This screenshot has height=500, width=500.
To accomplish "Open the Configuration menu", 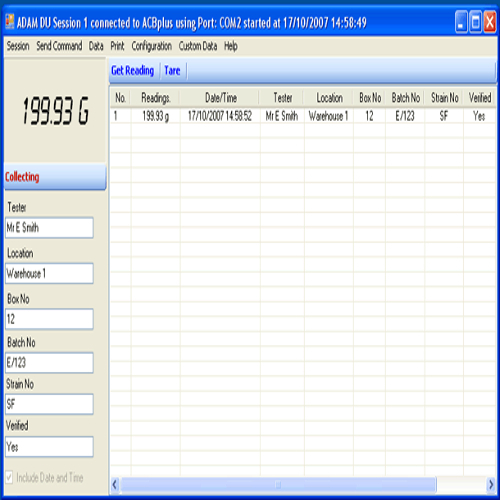I will click(151, 46).
